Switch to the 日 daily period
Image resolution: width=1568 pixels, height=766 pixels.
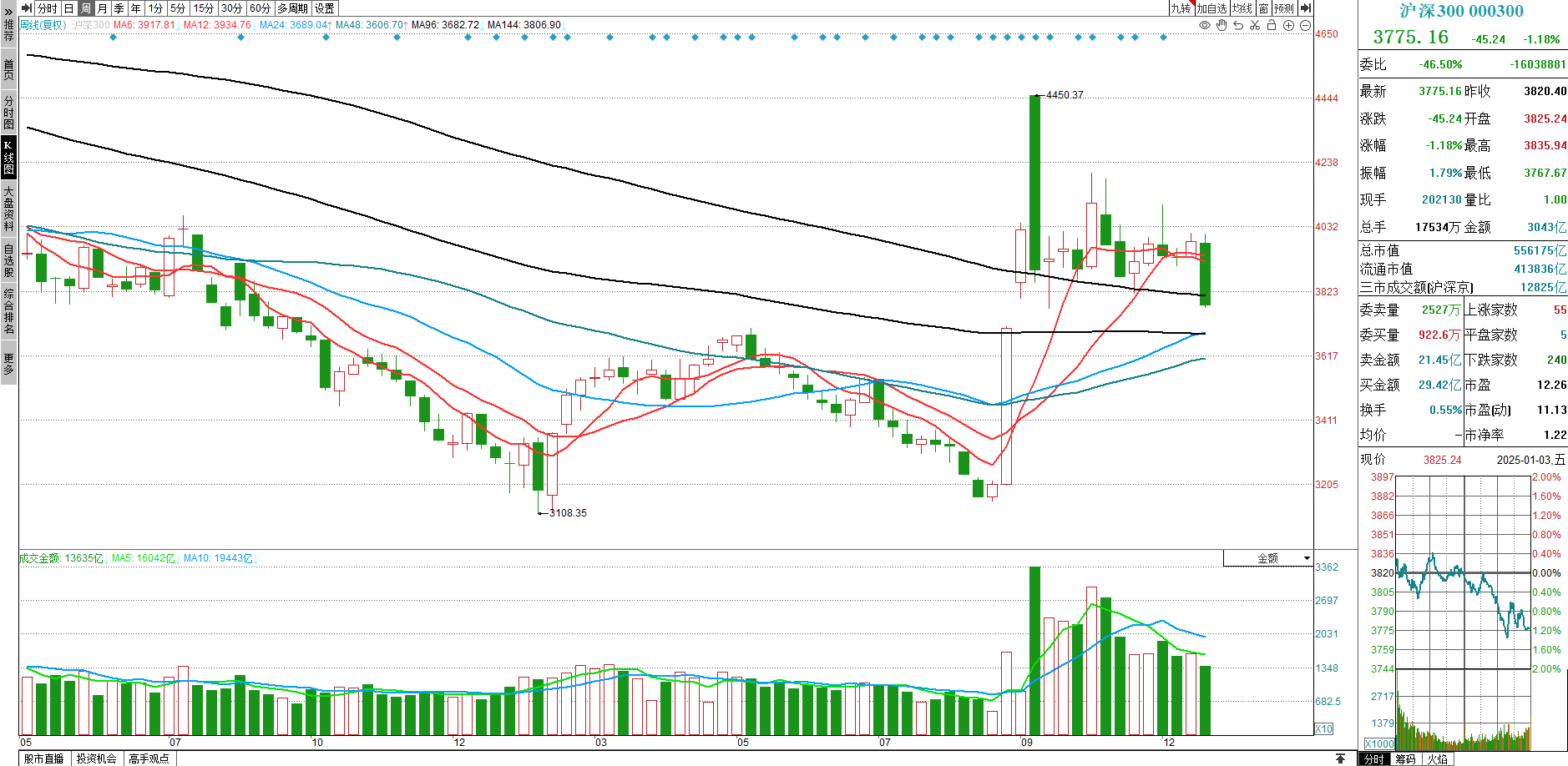(x=69, y=8)
